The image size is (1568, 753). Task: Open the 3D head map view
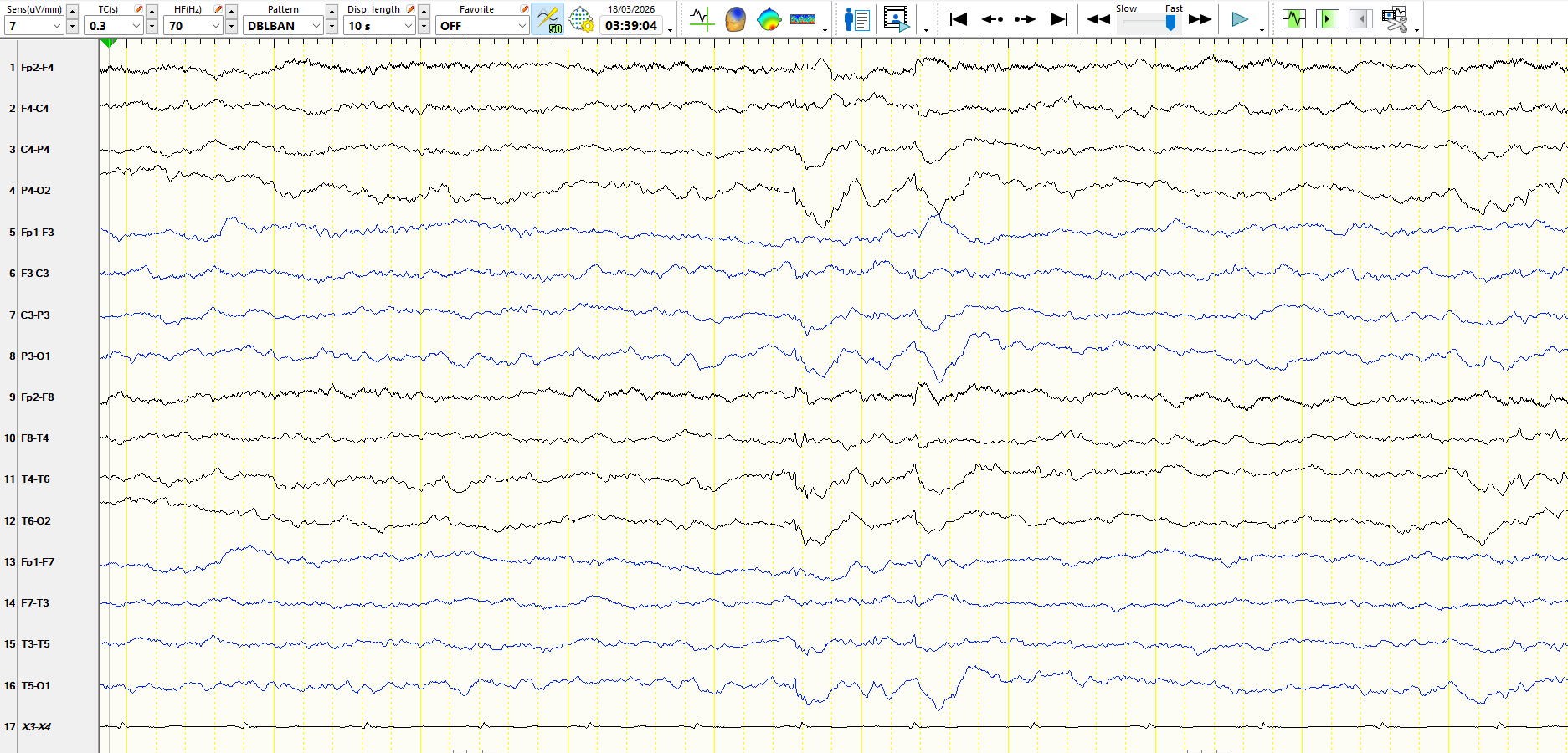click(735, 19)
